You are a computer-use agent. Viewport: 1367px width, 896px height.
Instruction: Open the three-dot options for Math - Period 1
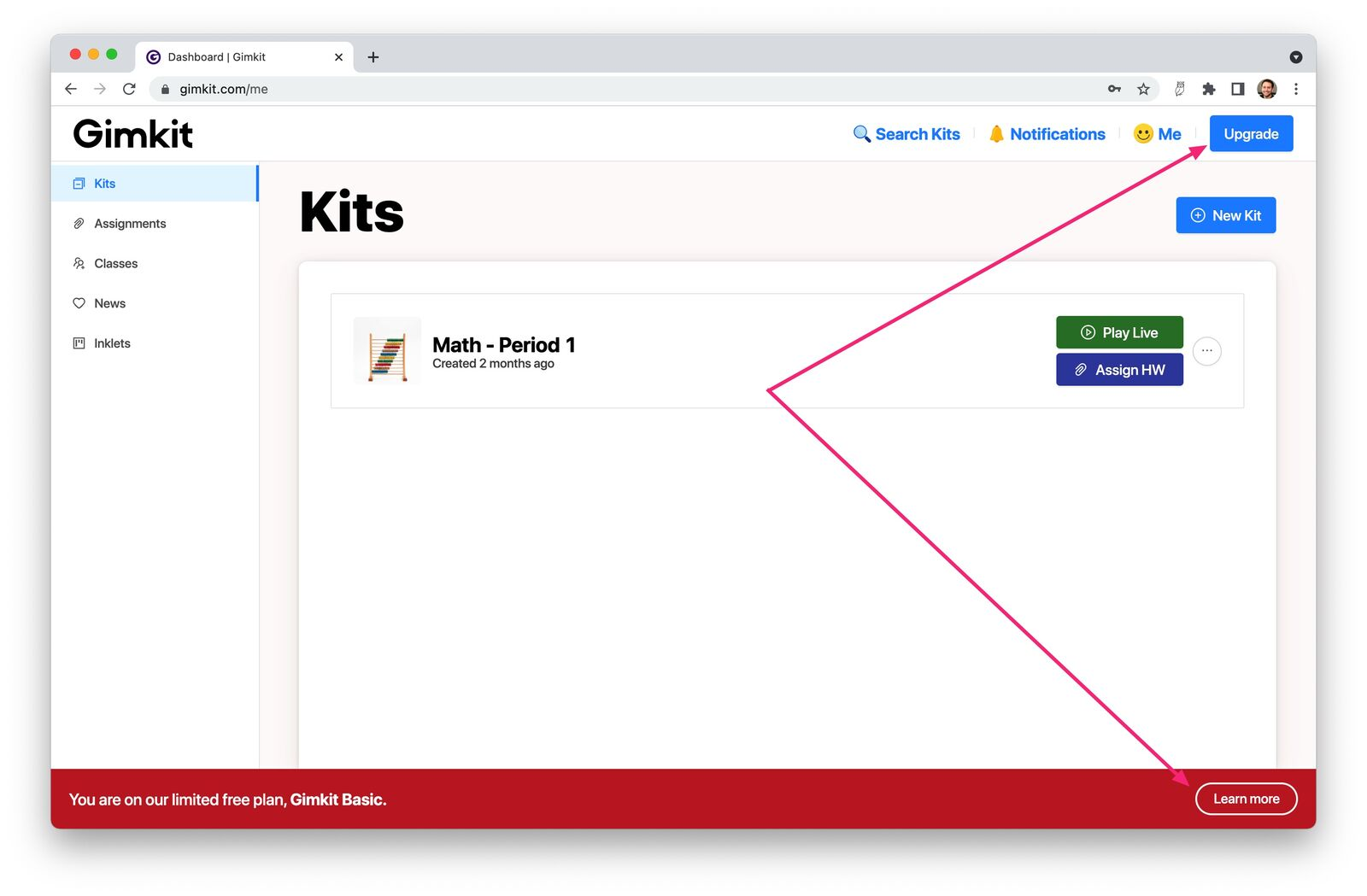(x=1206, y=351)
